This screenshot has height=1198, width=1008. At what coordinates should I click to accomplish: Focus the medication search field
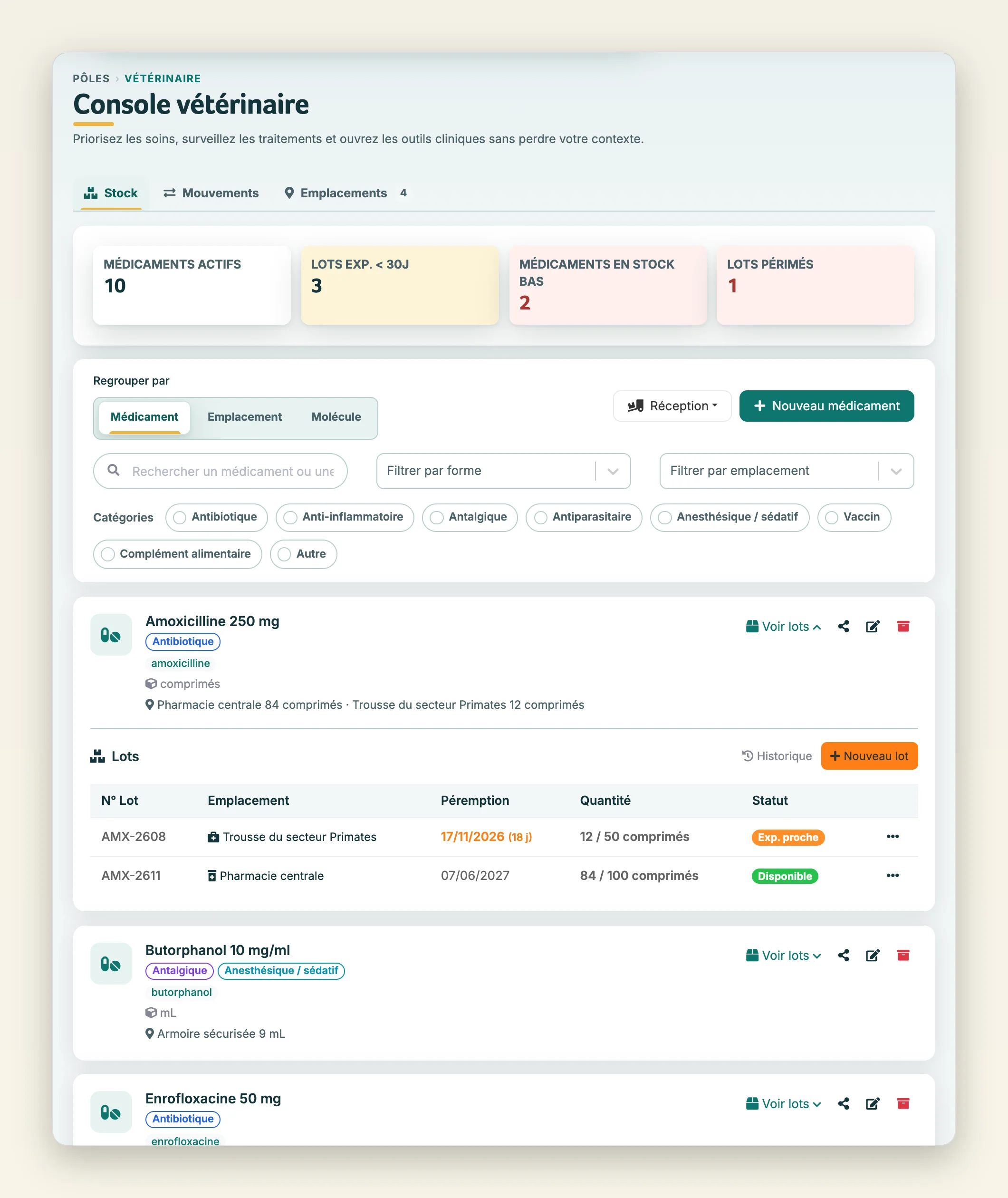point(220,471)
